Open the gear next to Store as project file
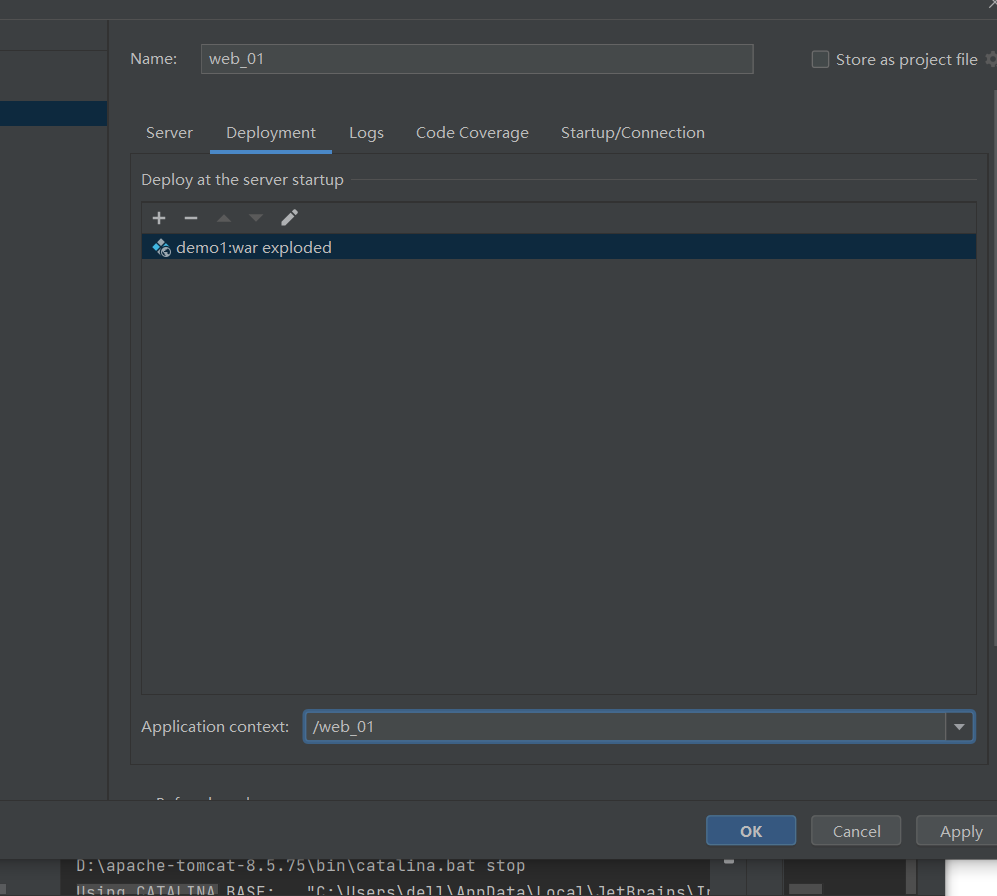 click(x=991, y=59)
